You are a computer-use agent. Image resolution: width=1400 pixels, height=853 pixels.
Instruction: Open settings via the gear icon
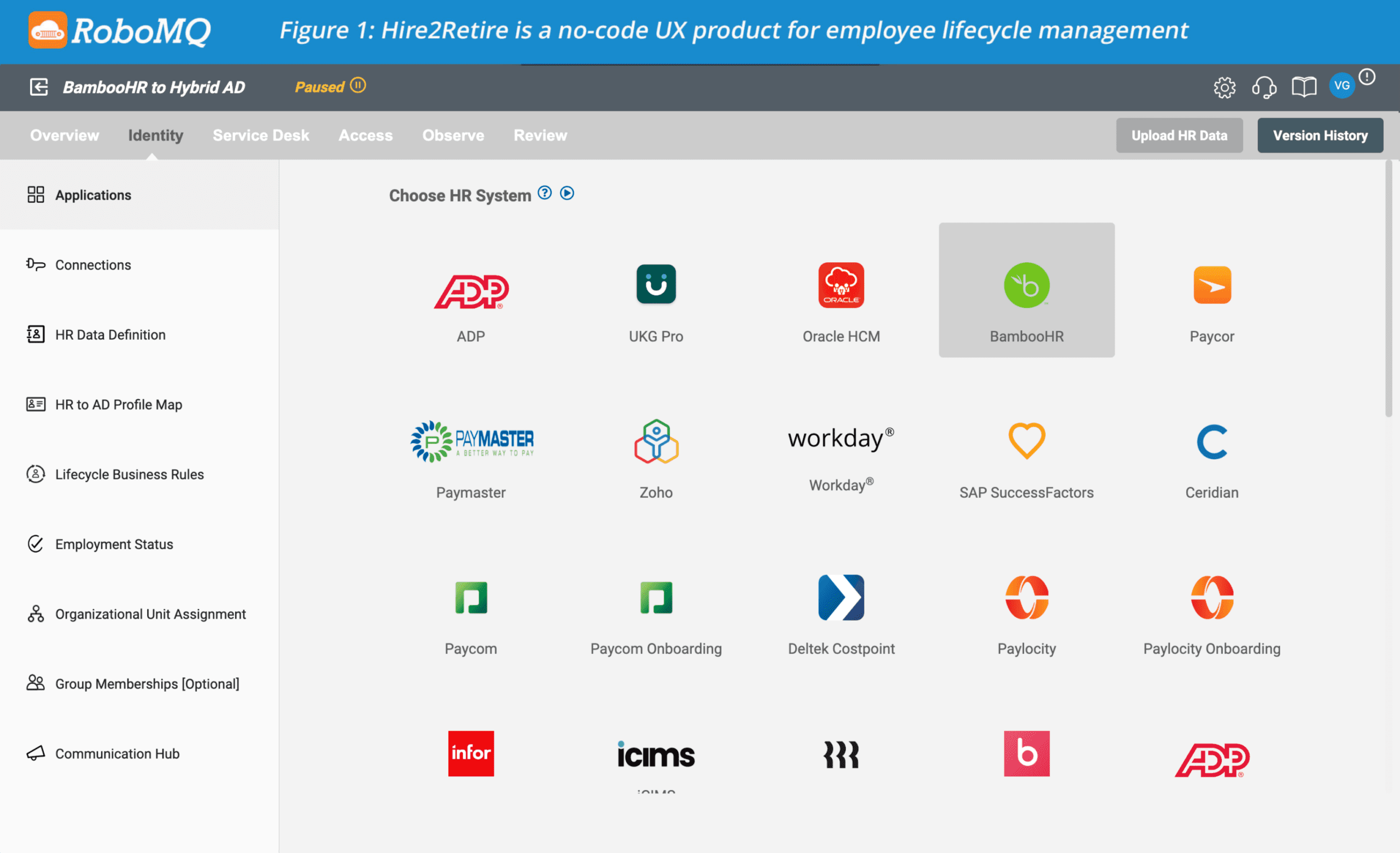(1226, 87)
